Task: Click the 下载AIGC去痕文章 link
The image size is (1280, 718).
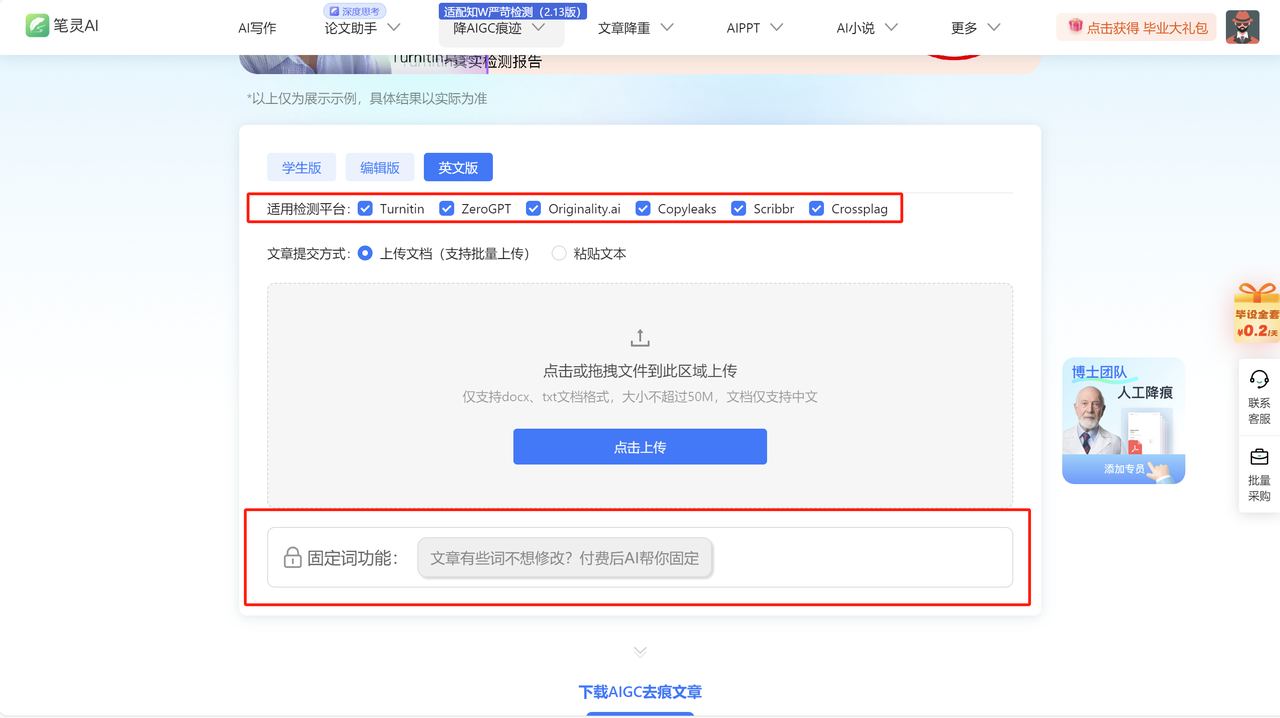Action: pyautogui.click(x=640, y=692)
